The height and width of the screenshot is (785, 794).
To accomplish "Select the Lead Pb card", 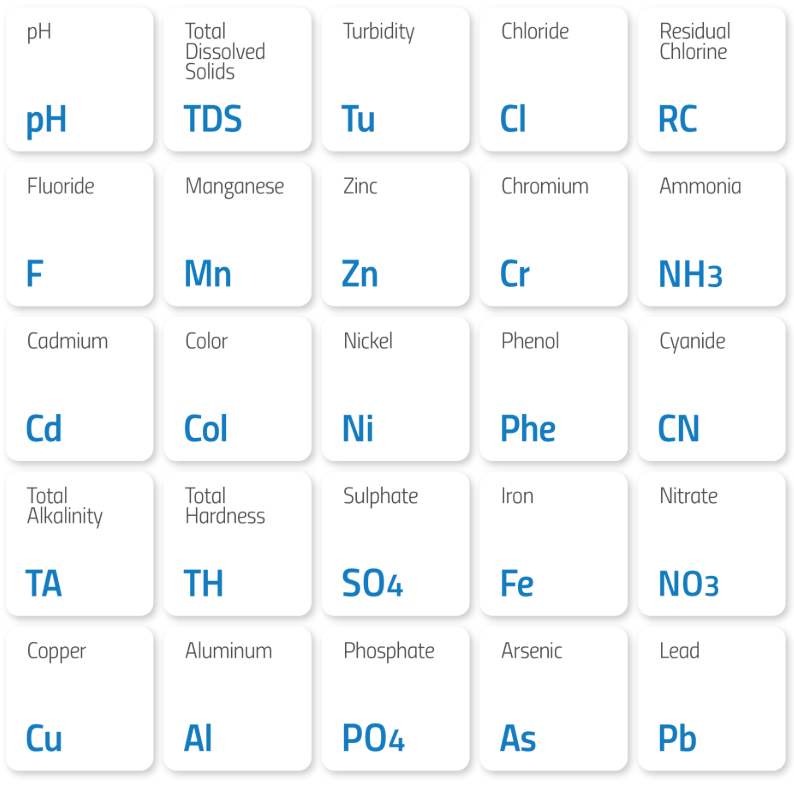I will pyautogui.click(x=712, y=699).
